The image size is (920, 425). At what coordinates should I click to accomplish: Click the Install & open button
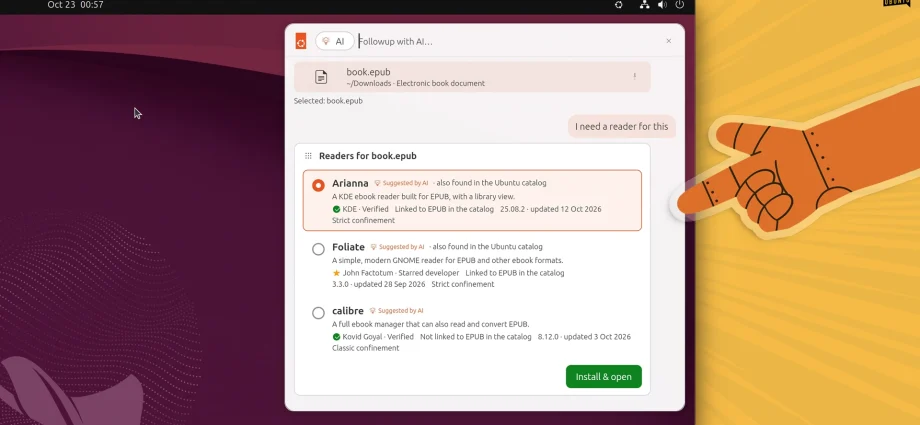604,377
